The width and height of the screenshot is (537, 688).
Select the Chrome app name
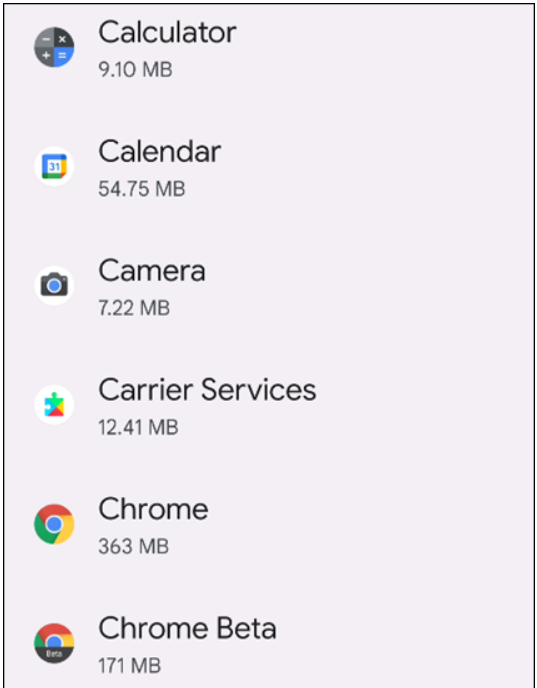point(154,509)
